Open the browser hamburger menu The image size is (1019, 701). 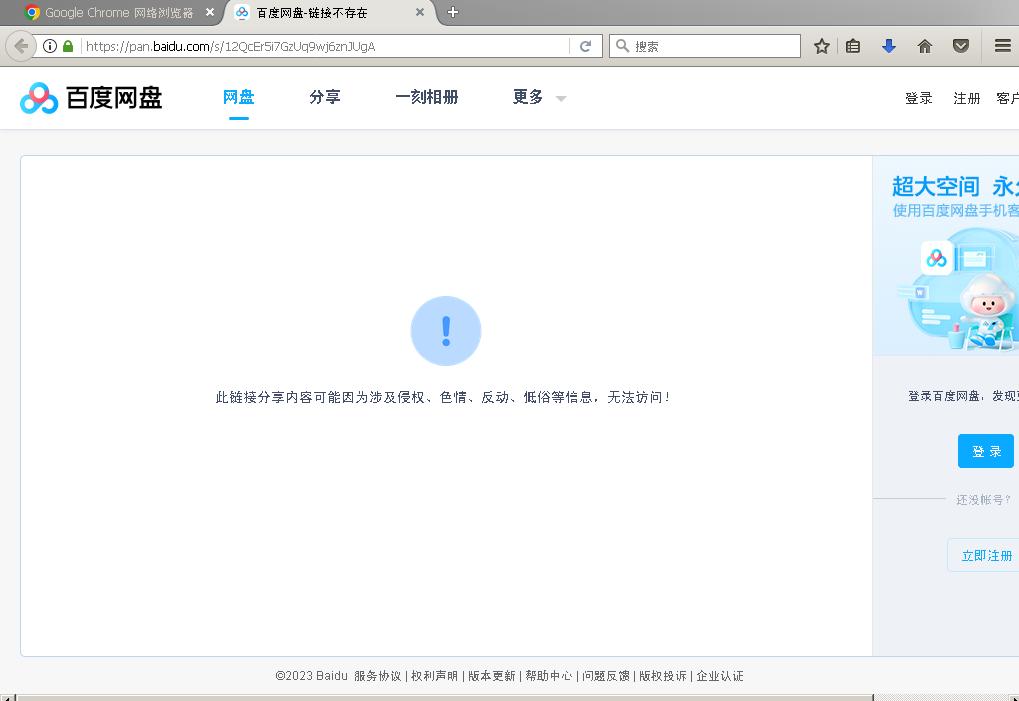click(1003, 46)
